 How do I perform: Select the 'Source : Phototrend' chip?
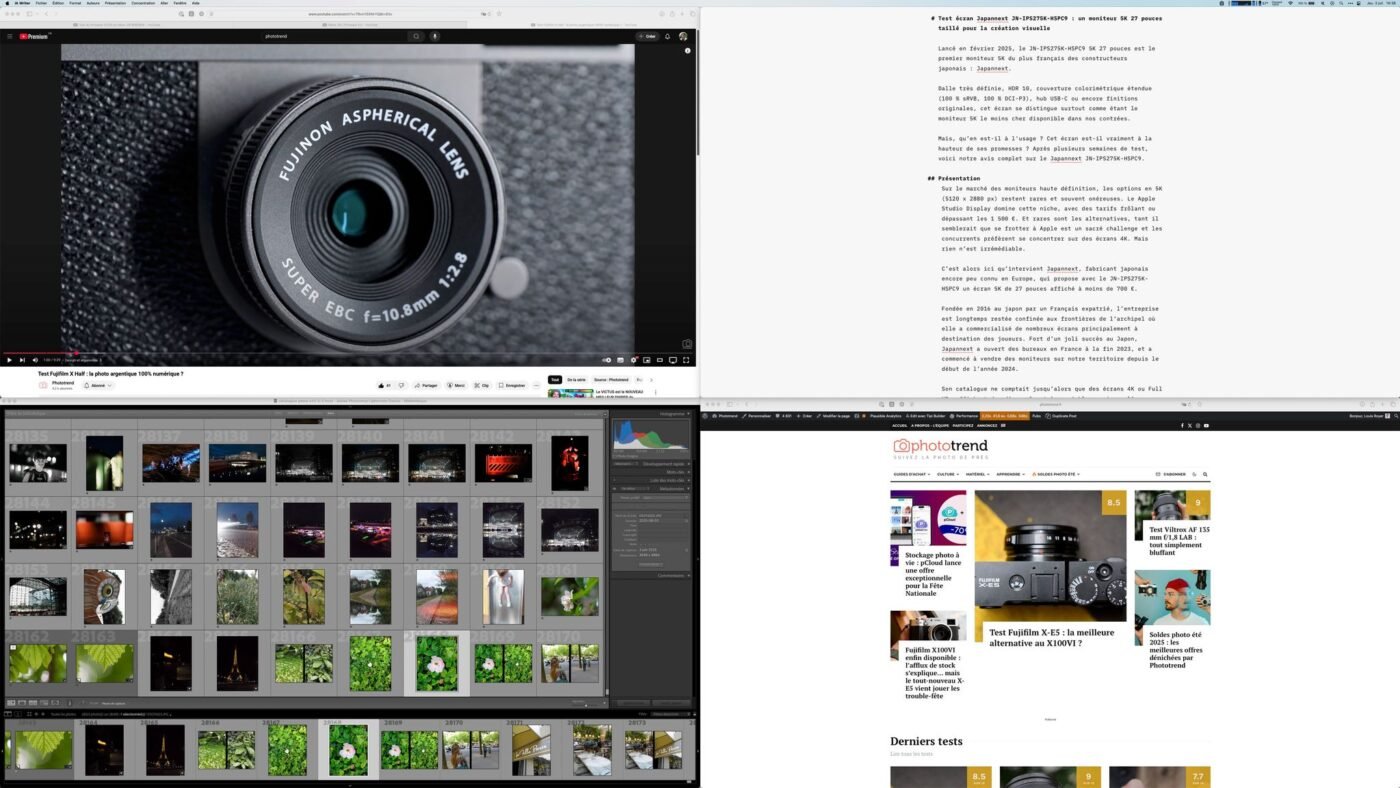coord(611,380)
